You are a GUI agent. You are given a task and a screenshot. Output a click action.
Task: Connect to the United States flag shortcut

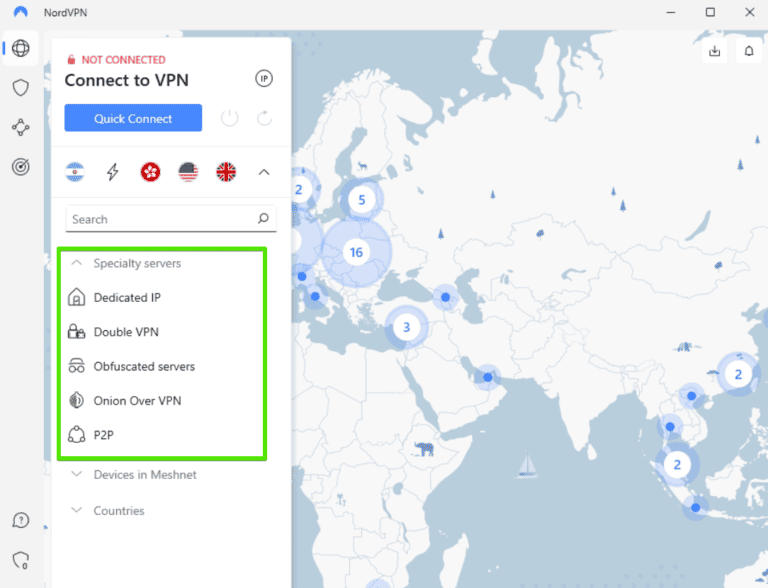pos(188,172)
